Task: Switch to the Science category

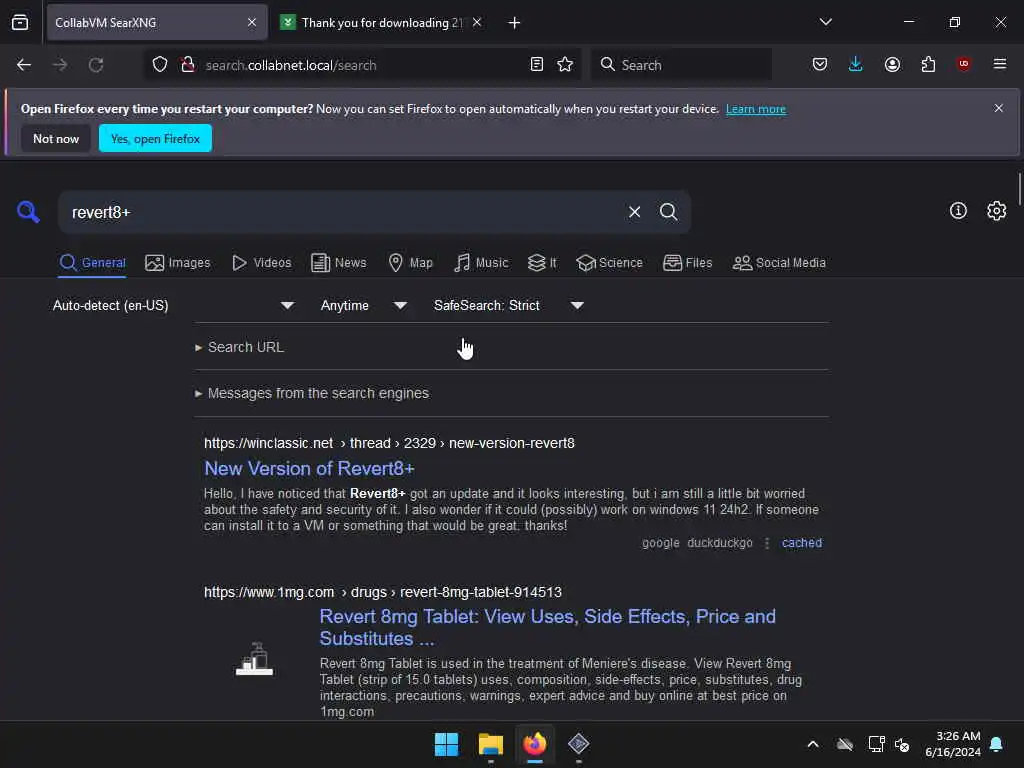Action: click(609, 263)
